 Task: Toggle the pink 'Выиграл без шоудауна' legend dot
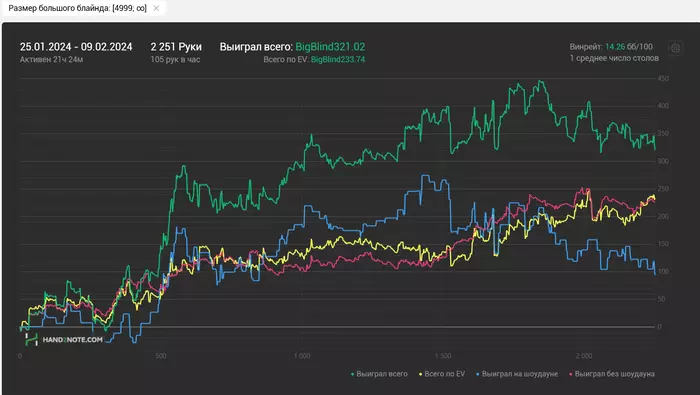tap(571, 374)
